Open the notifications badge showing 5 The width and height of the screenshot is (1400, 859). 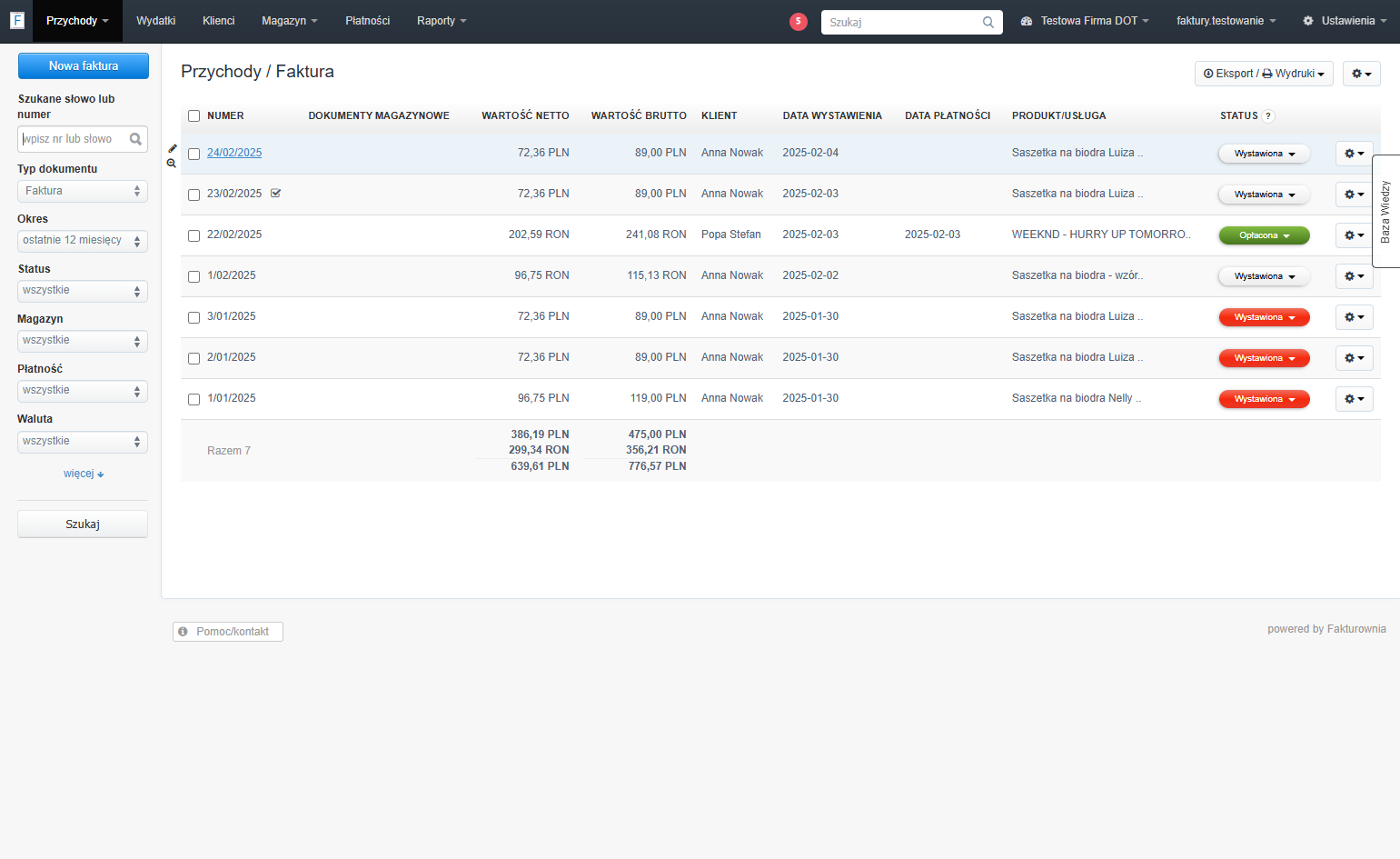click(x=799, y=22)
